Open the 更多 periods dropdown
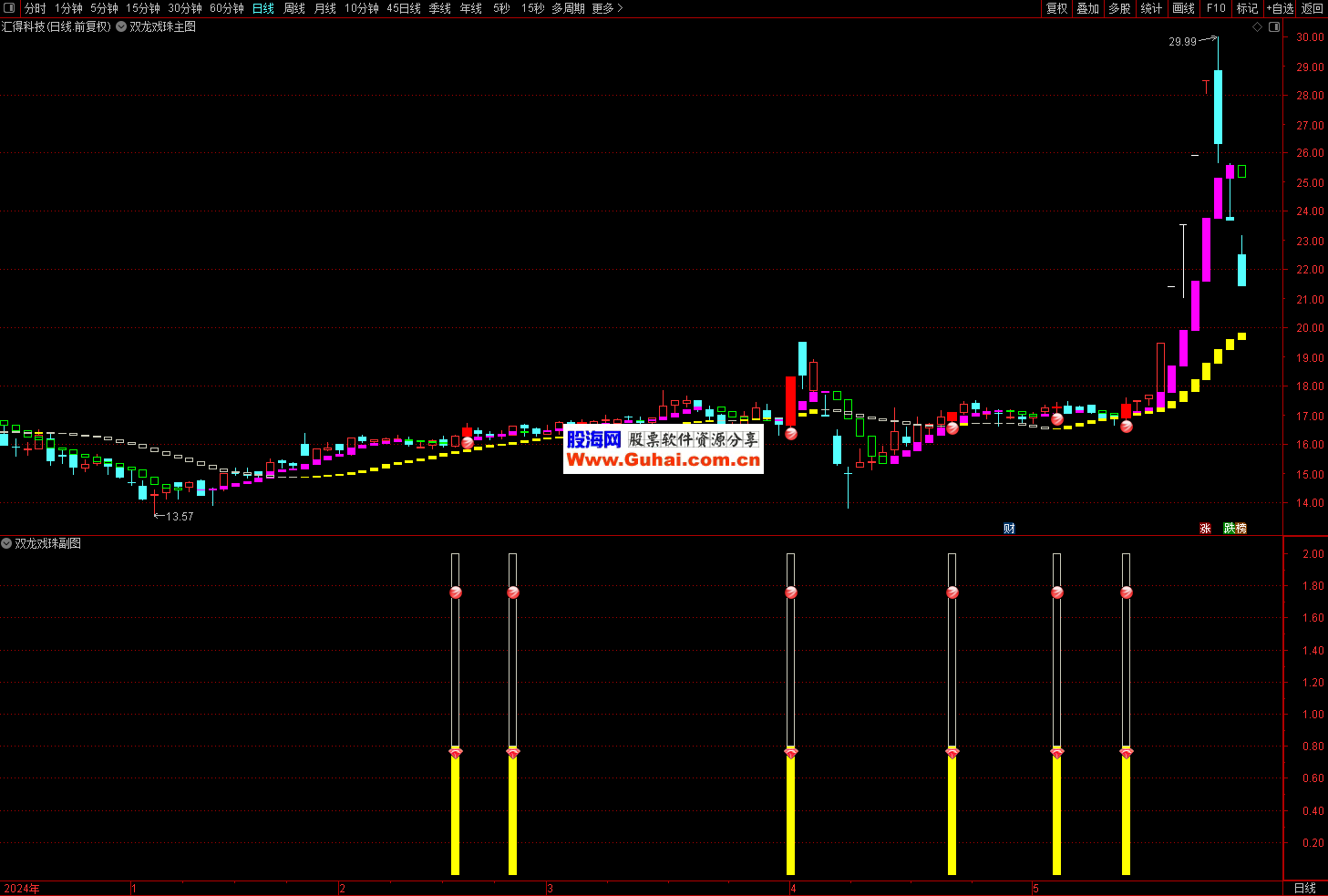The height and width of the screenshot is (896, 1328). (607, 8)
